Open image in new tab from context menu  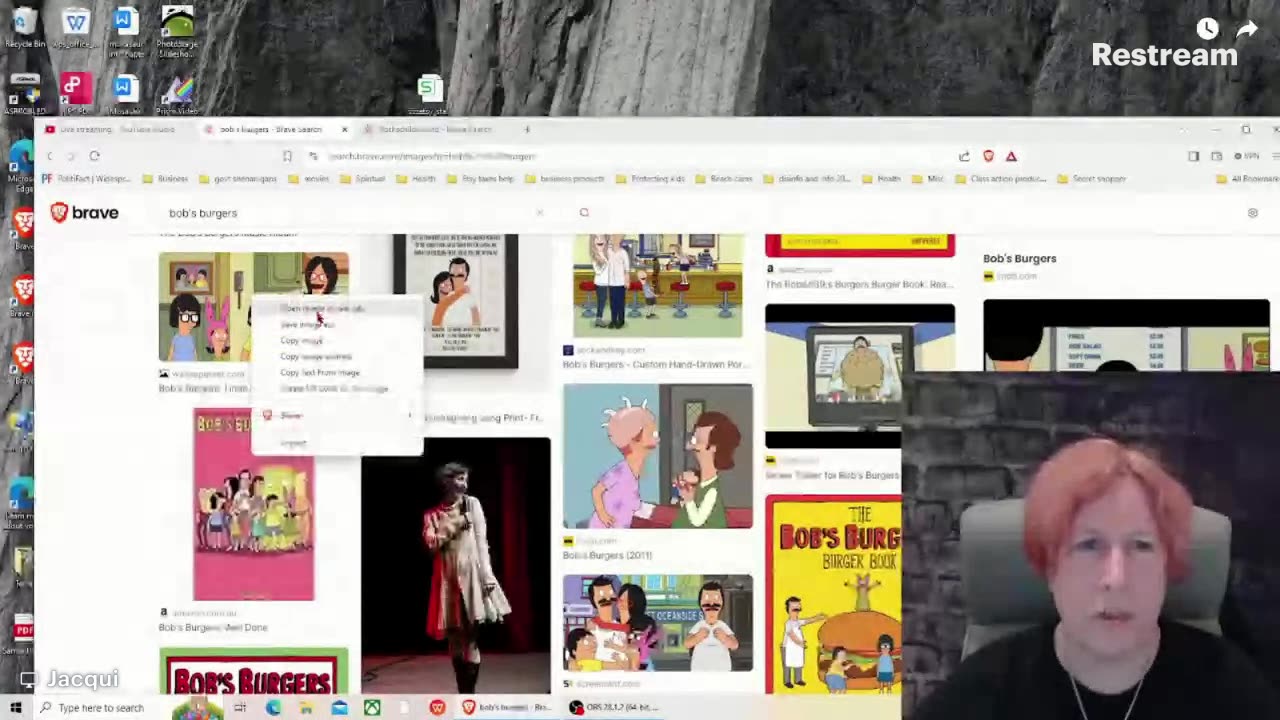(335, 308)
